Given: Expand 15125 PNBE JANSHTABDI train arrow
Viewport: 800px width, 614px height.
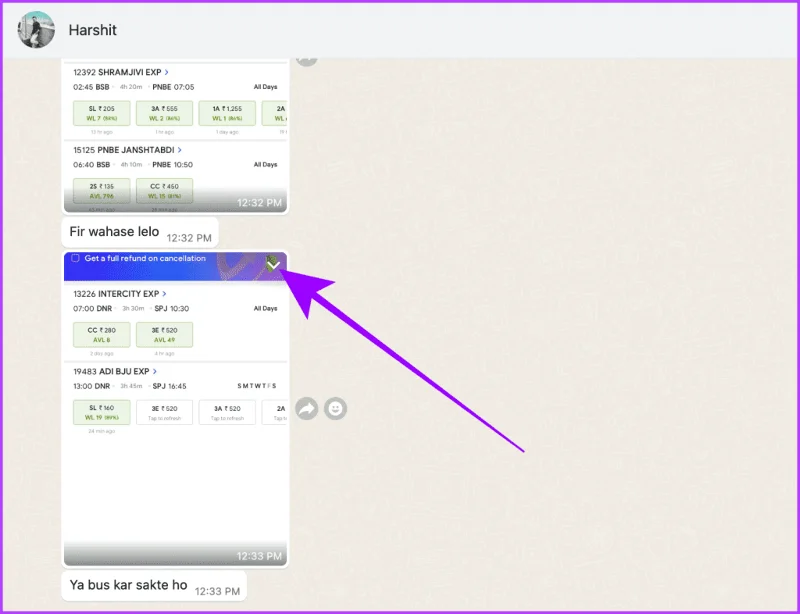Looking at the screenshot, I should pyautogui.click(x=180, y=150).
